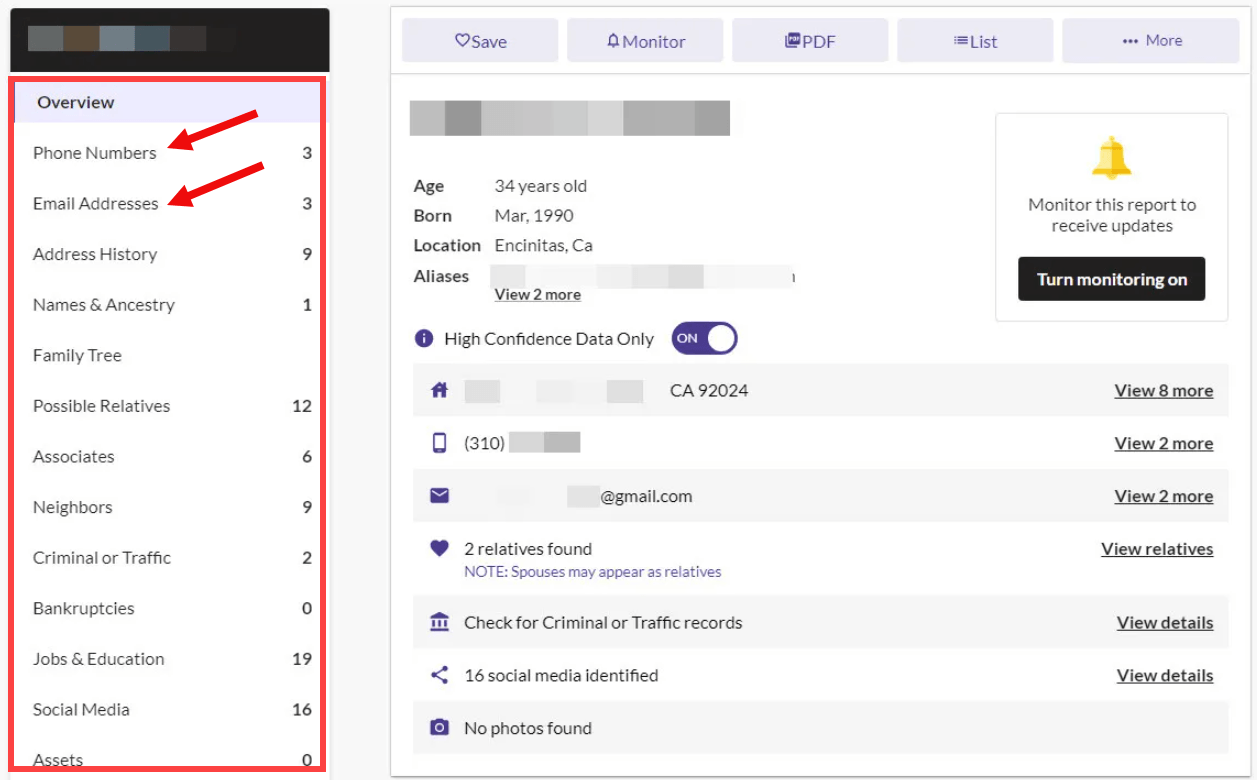Open Phone Numbers section in sidebar

95,153
